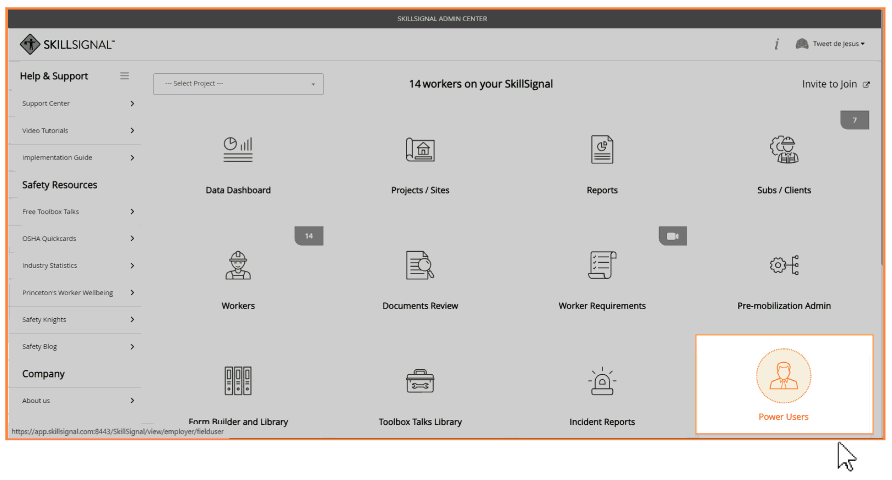892x480 pixels.
Task: Click the info 'i' icon in header
Action: click(777, 44)
